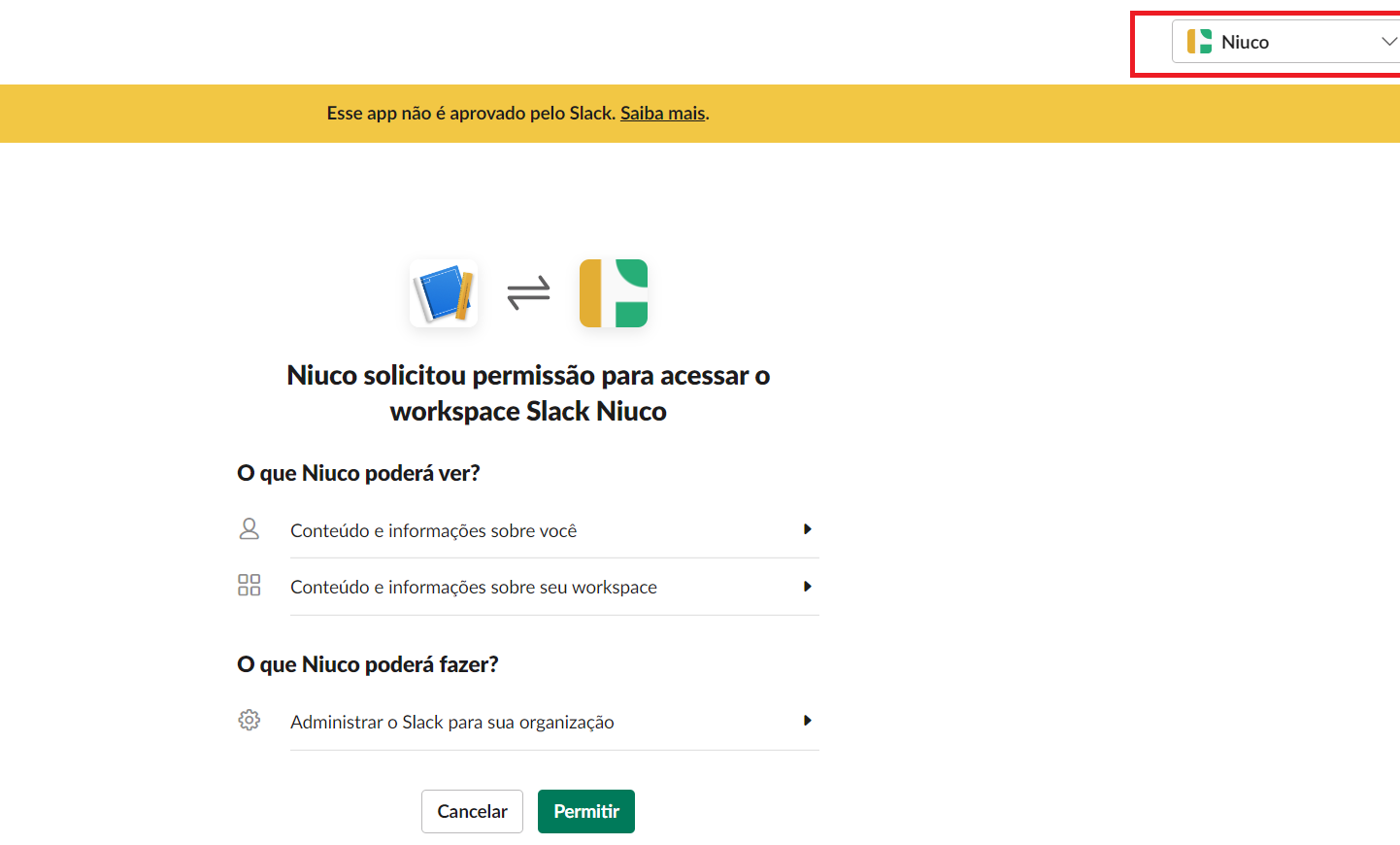
Task: Expand Administrar o Slack para sua organização
Action: (554, 722)
